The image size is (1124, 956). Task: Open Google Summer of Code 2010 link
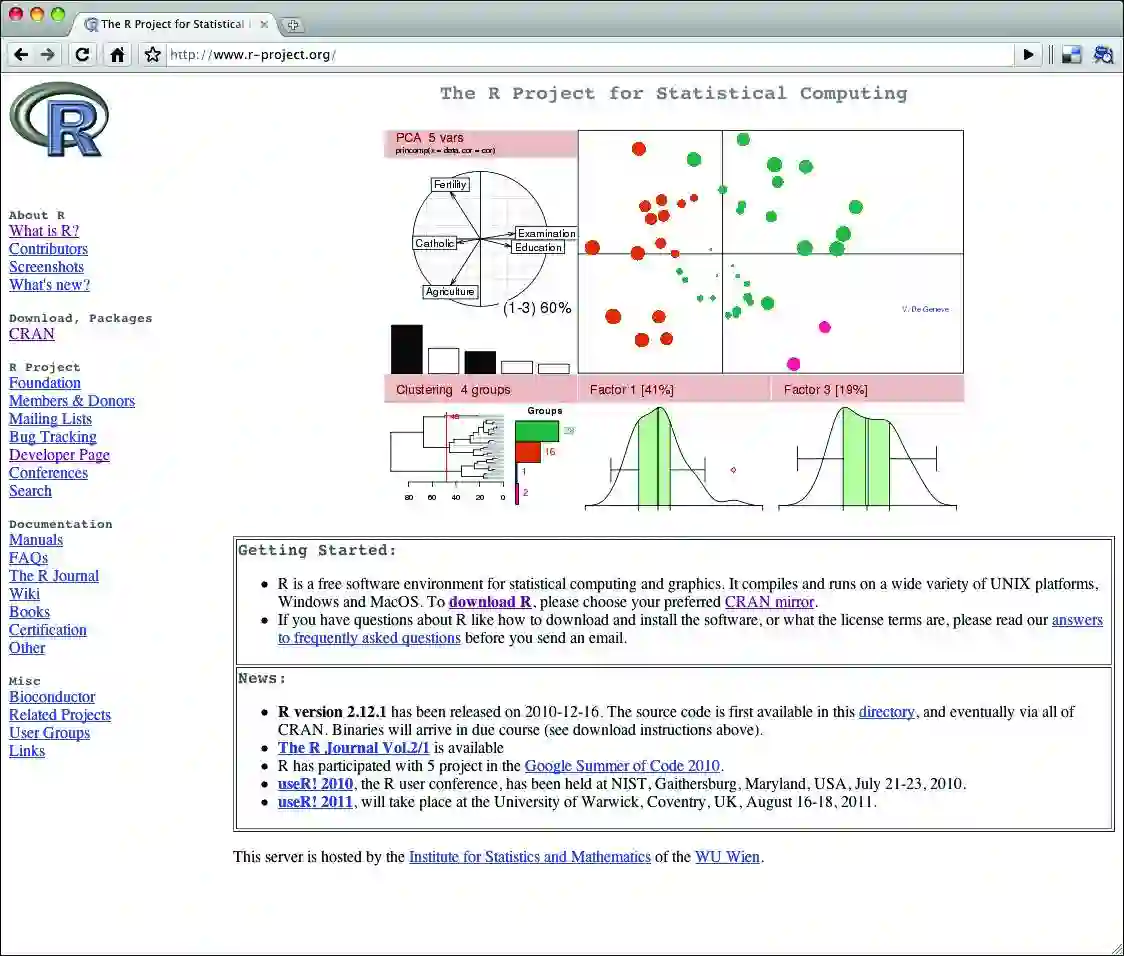pyautogui.click(x=622, y=765)
